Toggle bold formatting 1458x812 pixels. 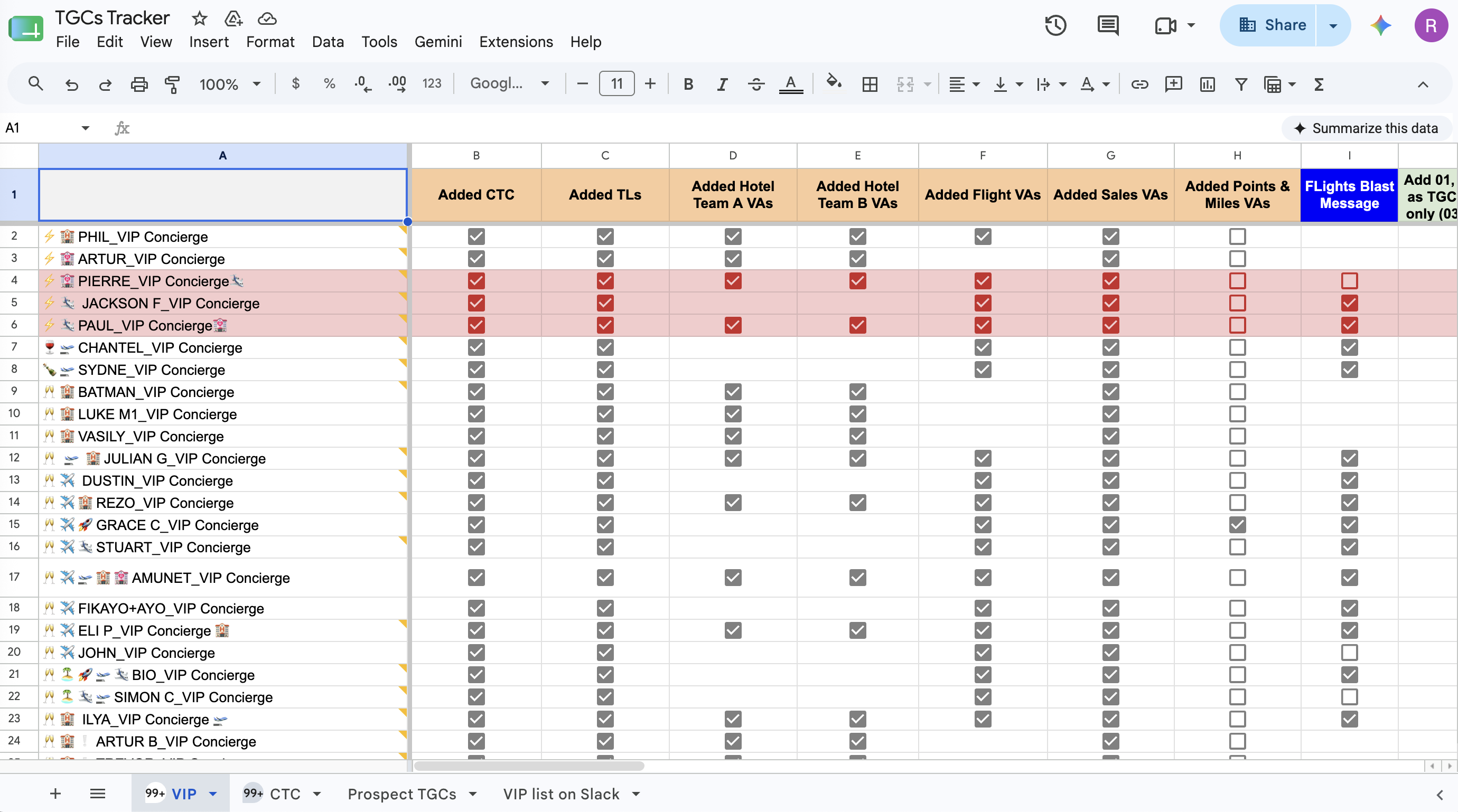(x=688, y=84)
